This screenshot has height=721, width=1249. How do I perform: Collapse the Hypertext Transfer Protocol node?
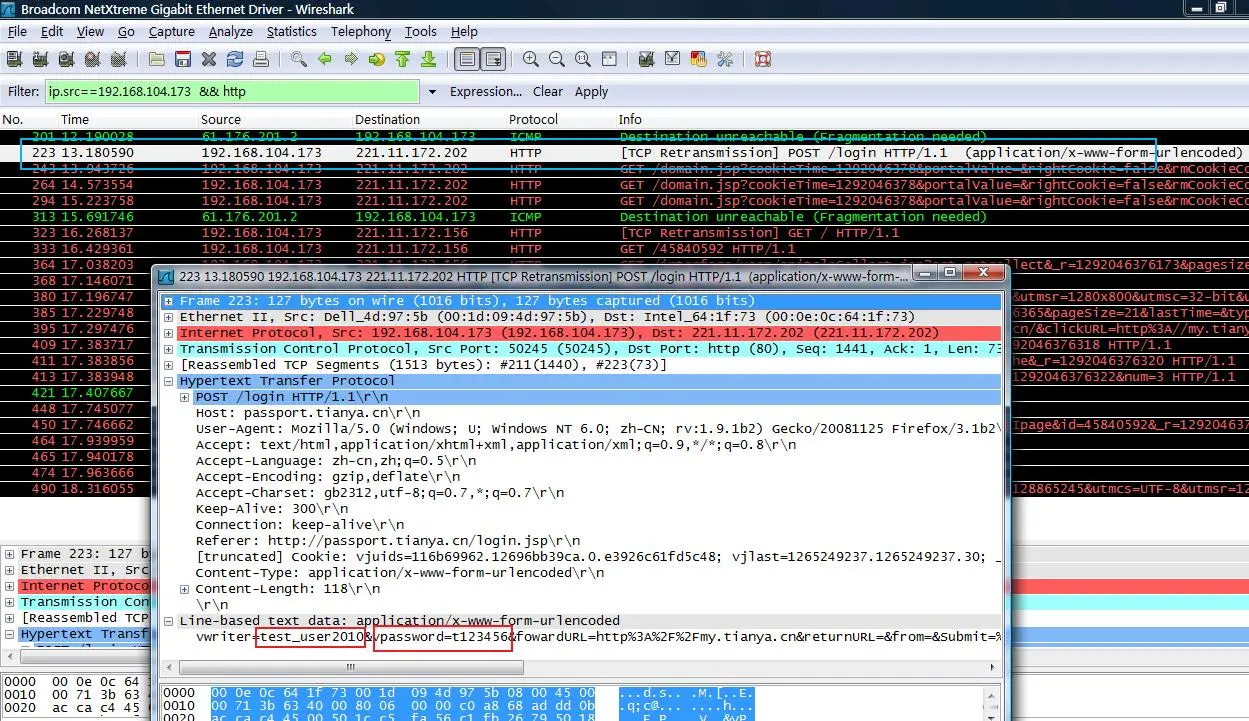[x=169, y=381]
